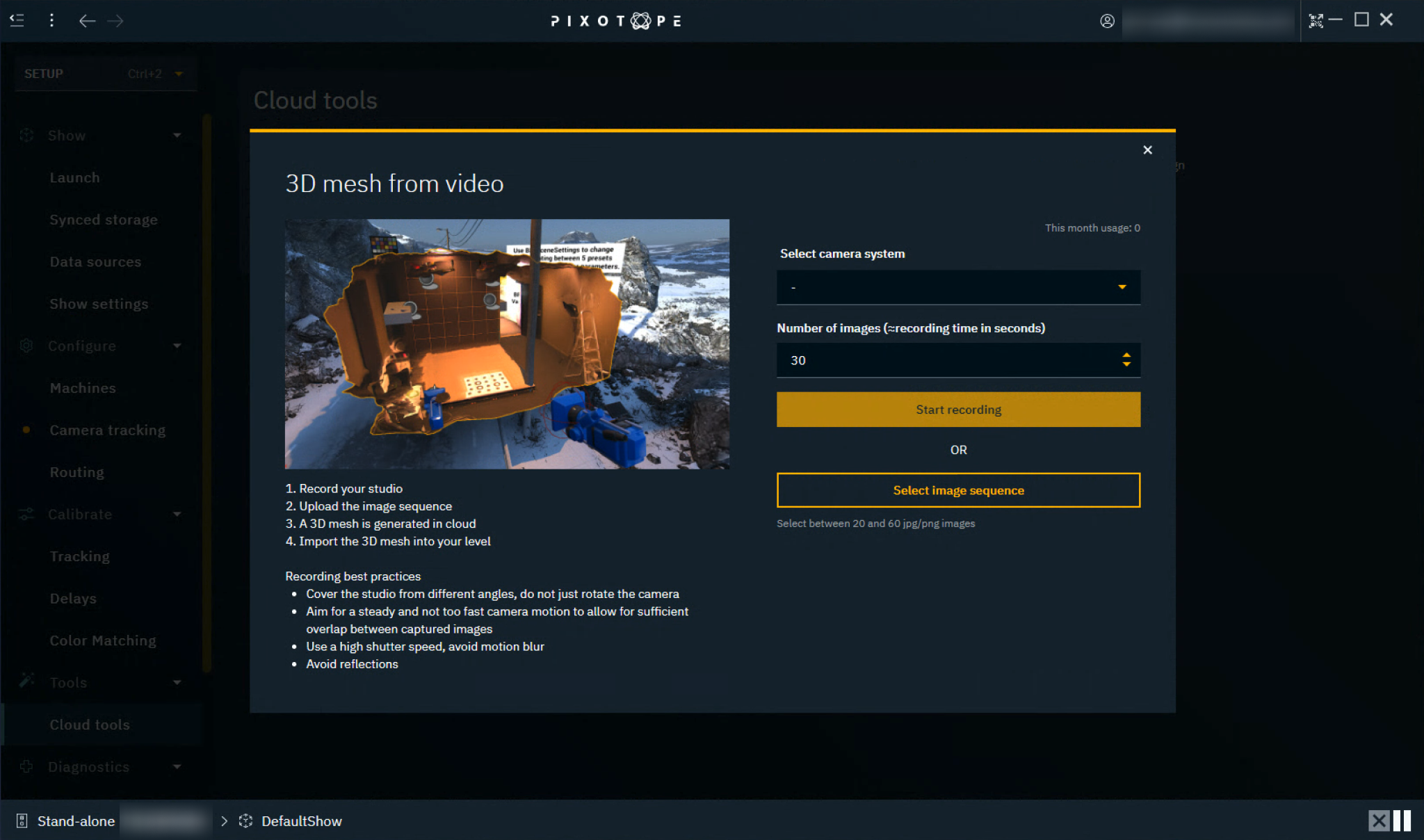Viewport: 1424px width, 840px height.
Task: Click the DefaultShow icon in bottom breadcrumb
Action: (245, 821)
